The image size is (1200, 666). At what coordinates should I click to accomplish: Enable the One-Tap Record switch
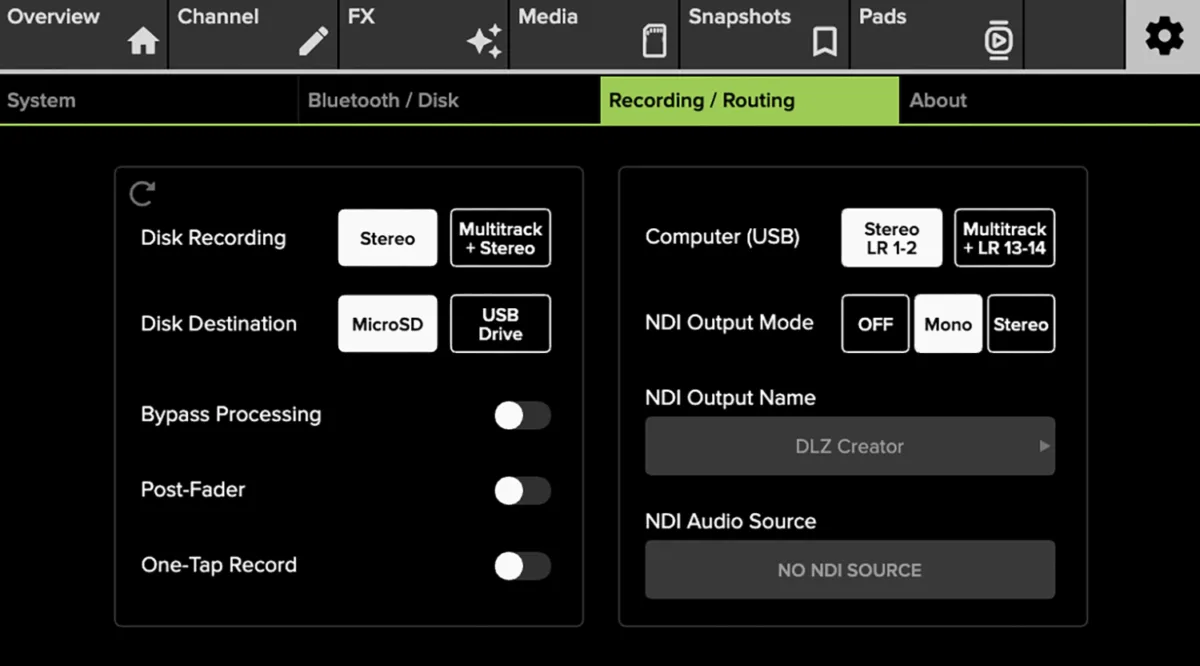(522, 566)
